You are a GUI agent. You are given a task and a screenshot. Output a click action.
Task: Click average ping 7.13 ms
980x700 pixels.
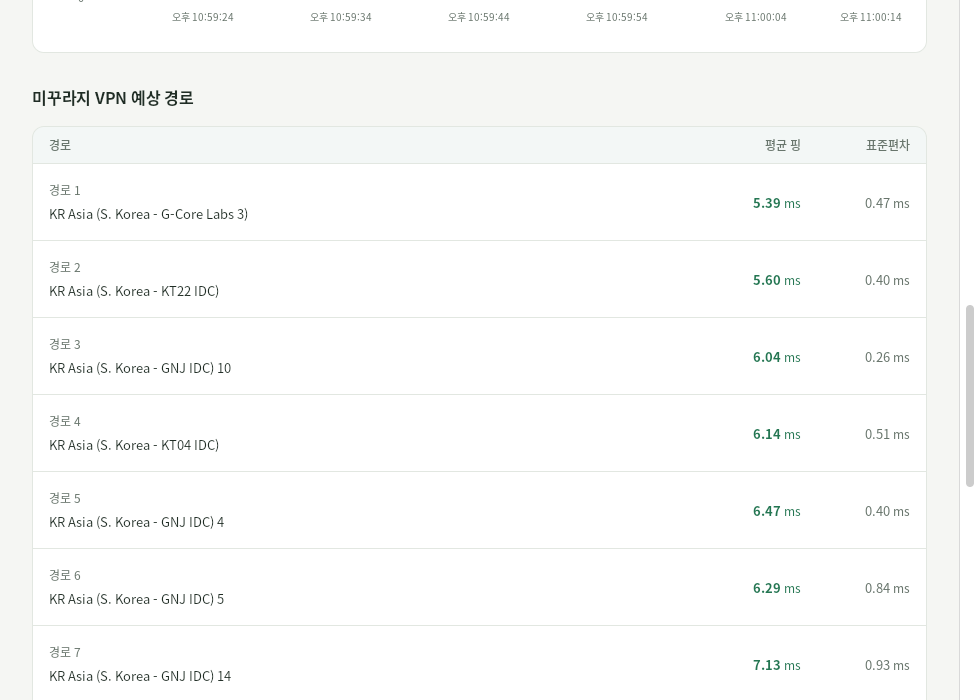(x=776, y=665)
